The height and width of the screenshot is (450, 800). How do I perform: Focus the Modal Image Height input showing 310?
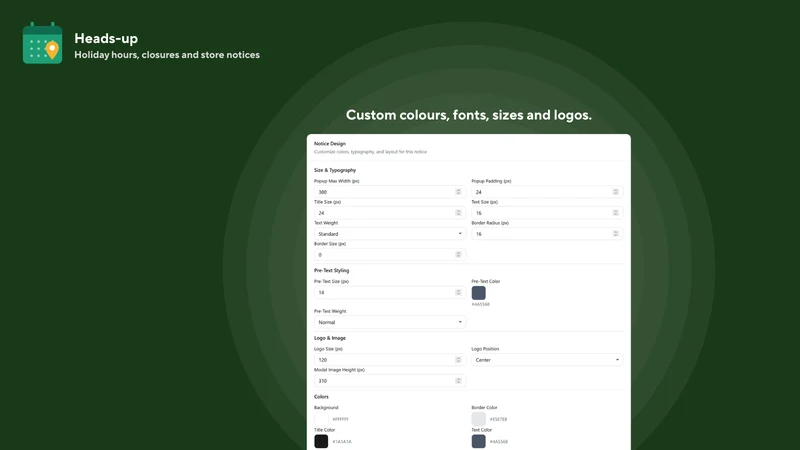click(x=390, y=381)
